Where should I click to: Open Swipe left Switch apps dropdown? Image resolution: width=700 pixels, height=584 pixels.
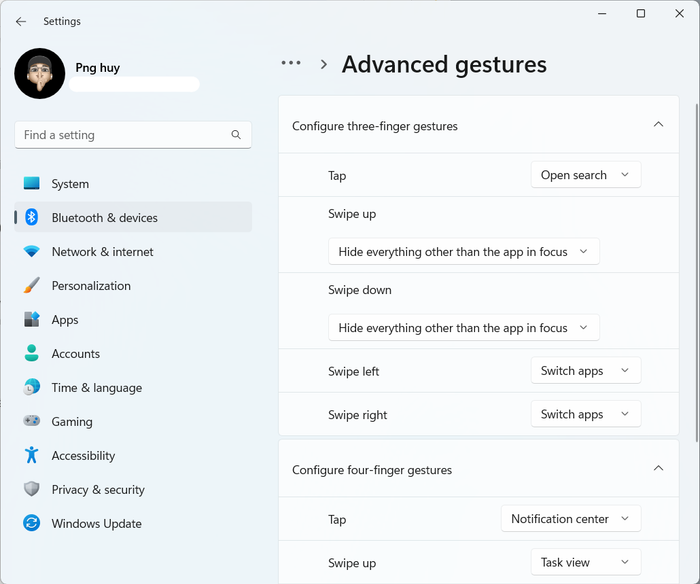click(x=586, y=370)
